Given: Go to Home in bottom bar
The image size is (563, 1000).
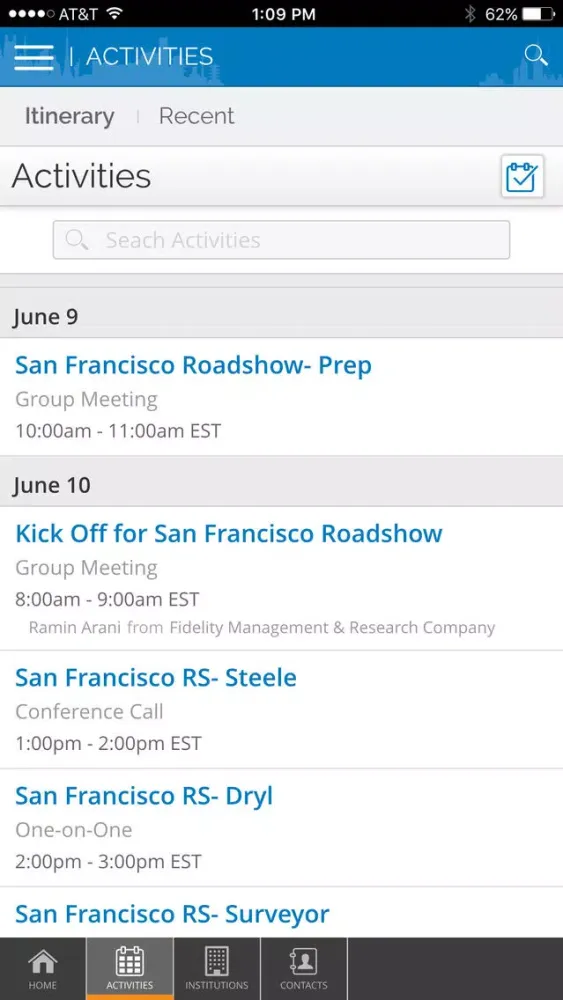Looking at the screenshot, I should point(43,968).
